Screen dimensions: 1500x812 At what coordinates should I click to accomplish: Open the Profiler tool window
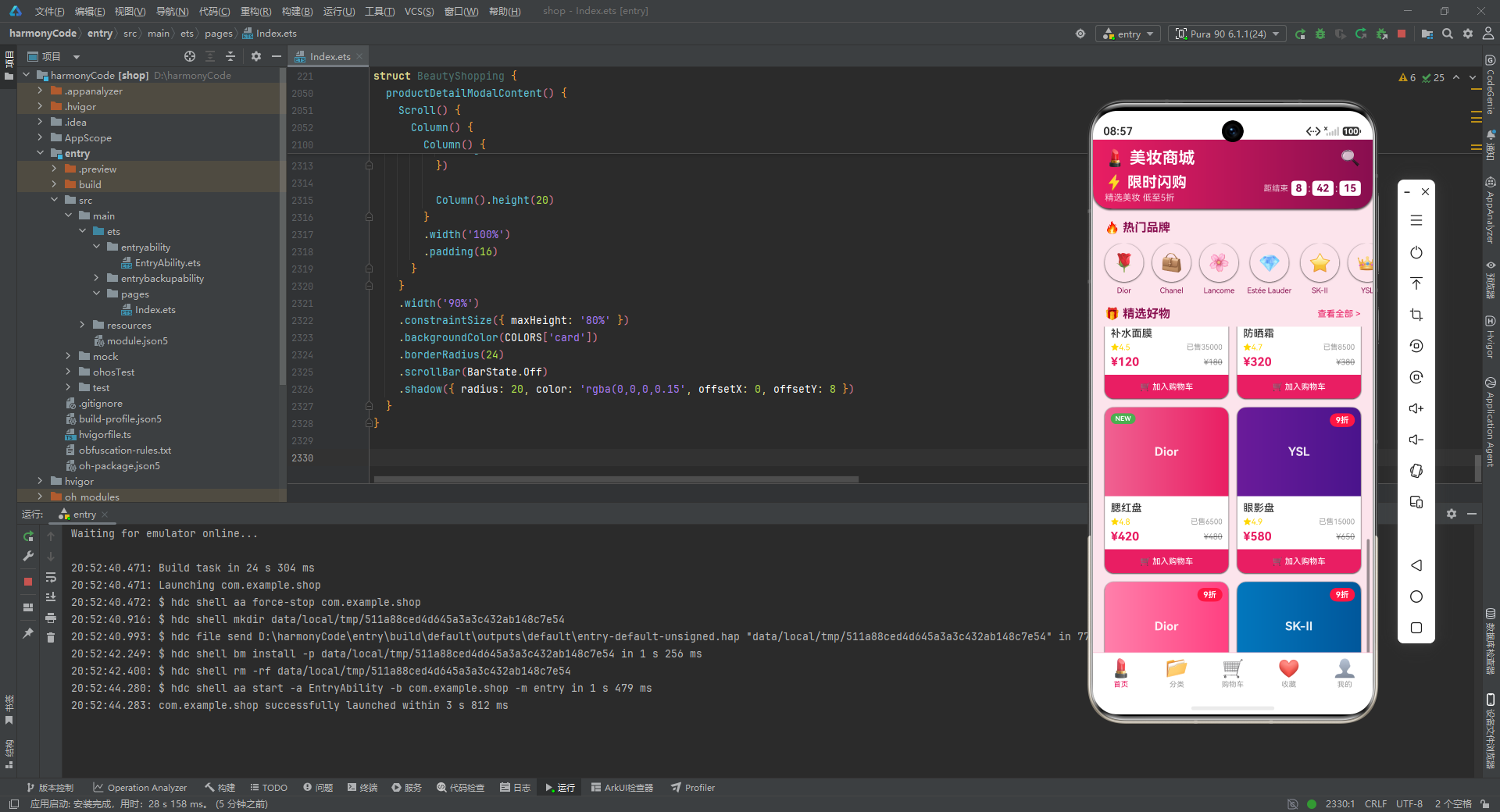[x=693, y=788]
